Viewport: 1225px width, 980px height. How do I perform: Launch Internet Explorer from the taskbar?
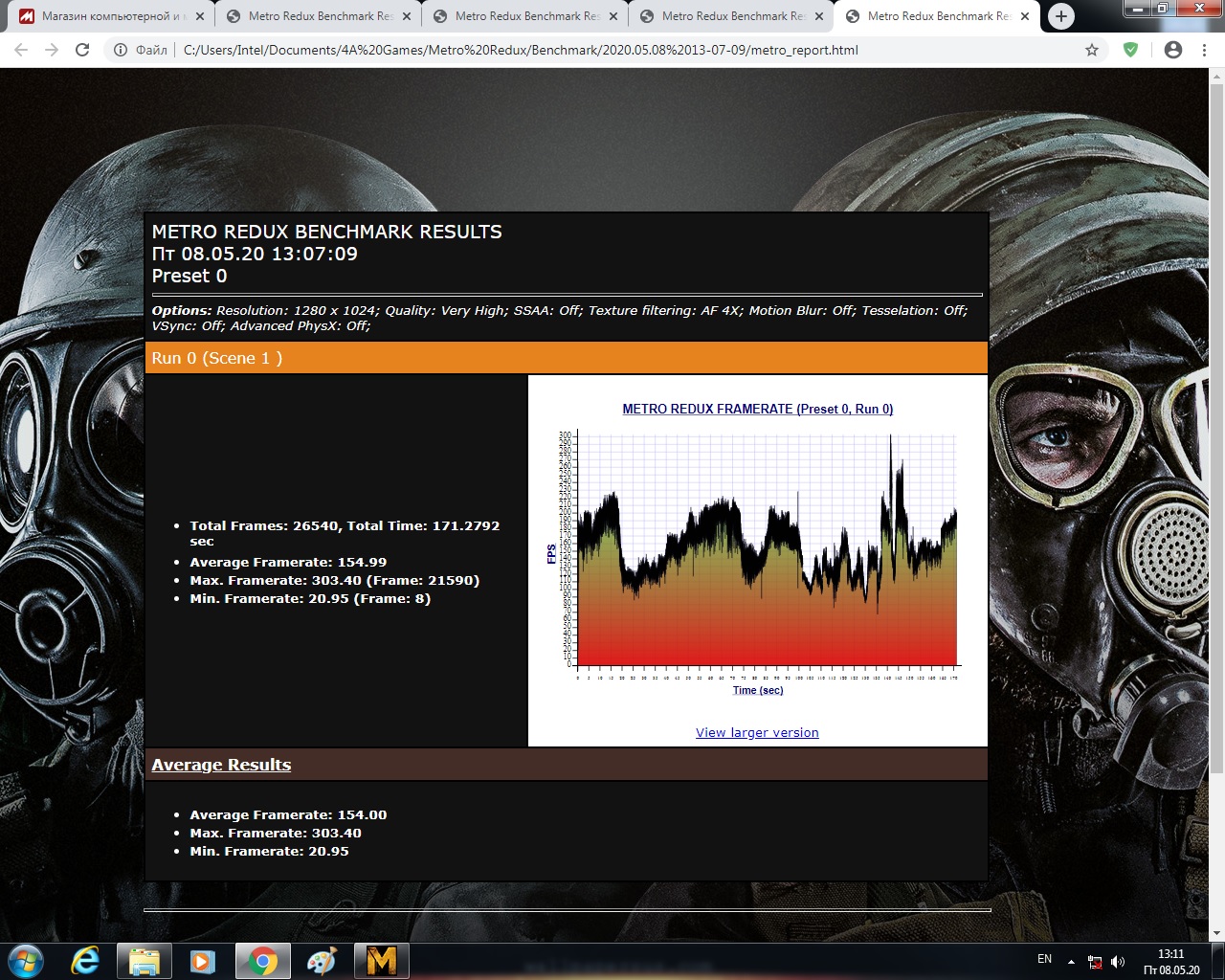[85, 961]
